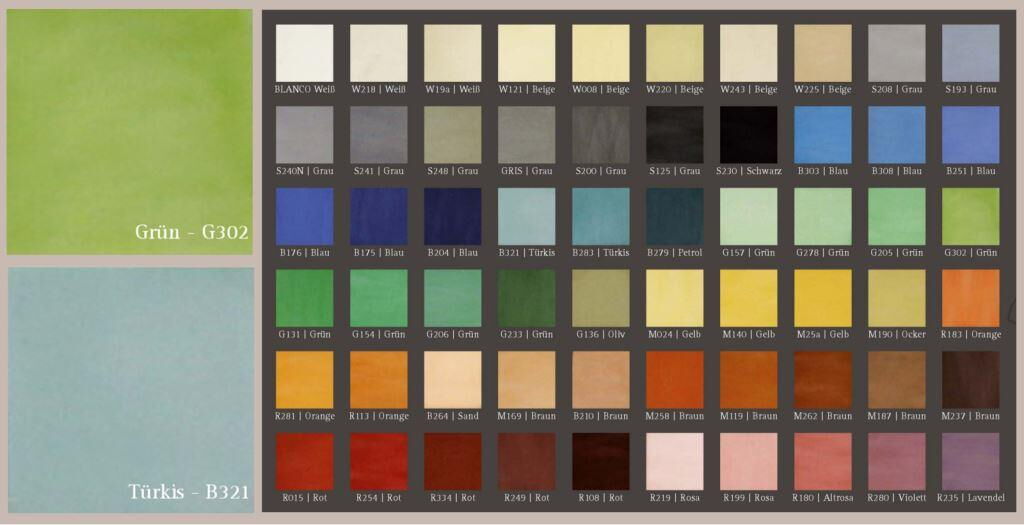Click the B279 Petrol color swatch
This screenshot has width=1024, height=525.
[674, 217]
